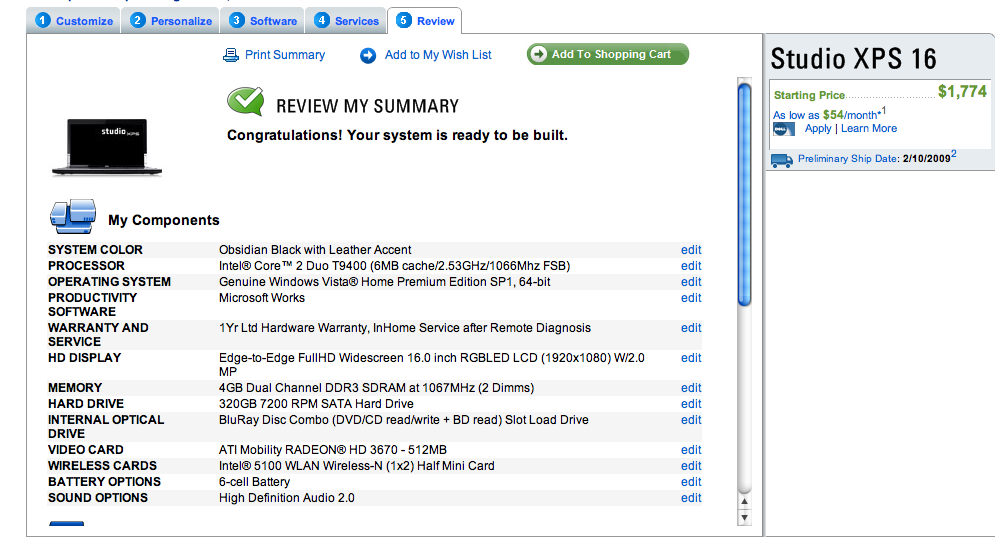Viewport: 995px width, 549px height.
Task: Edit the System Color selection
Action: tap(691, 250)
